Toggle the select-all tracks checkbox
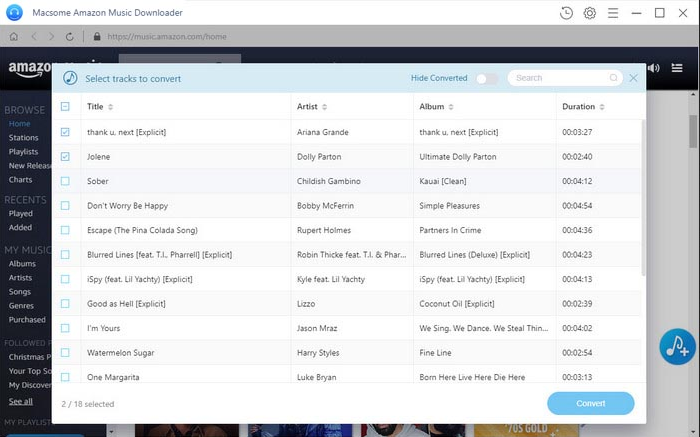 tap(65, 106)
